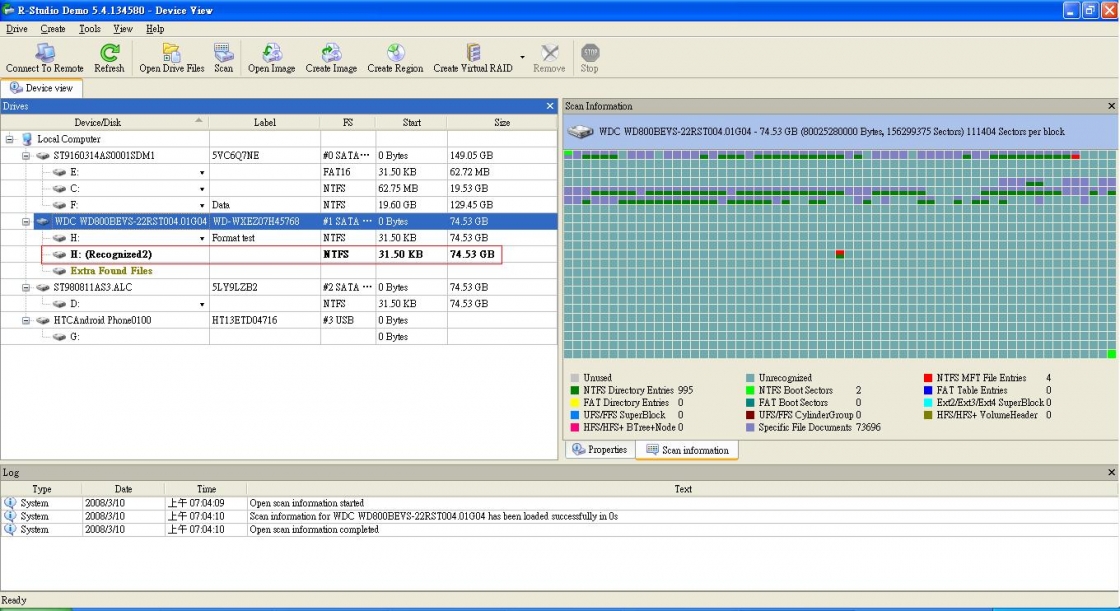
Task: Refresh the drive list
Action: tap(109, 58)
